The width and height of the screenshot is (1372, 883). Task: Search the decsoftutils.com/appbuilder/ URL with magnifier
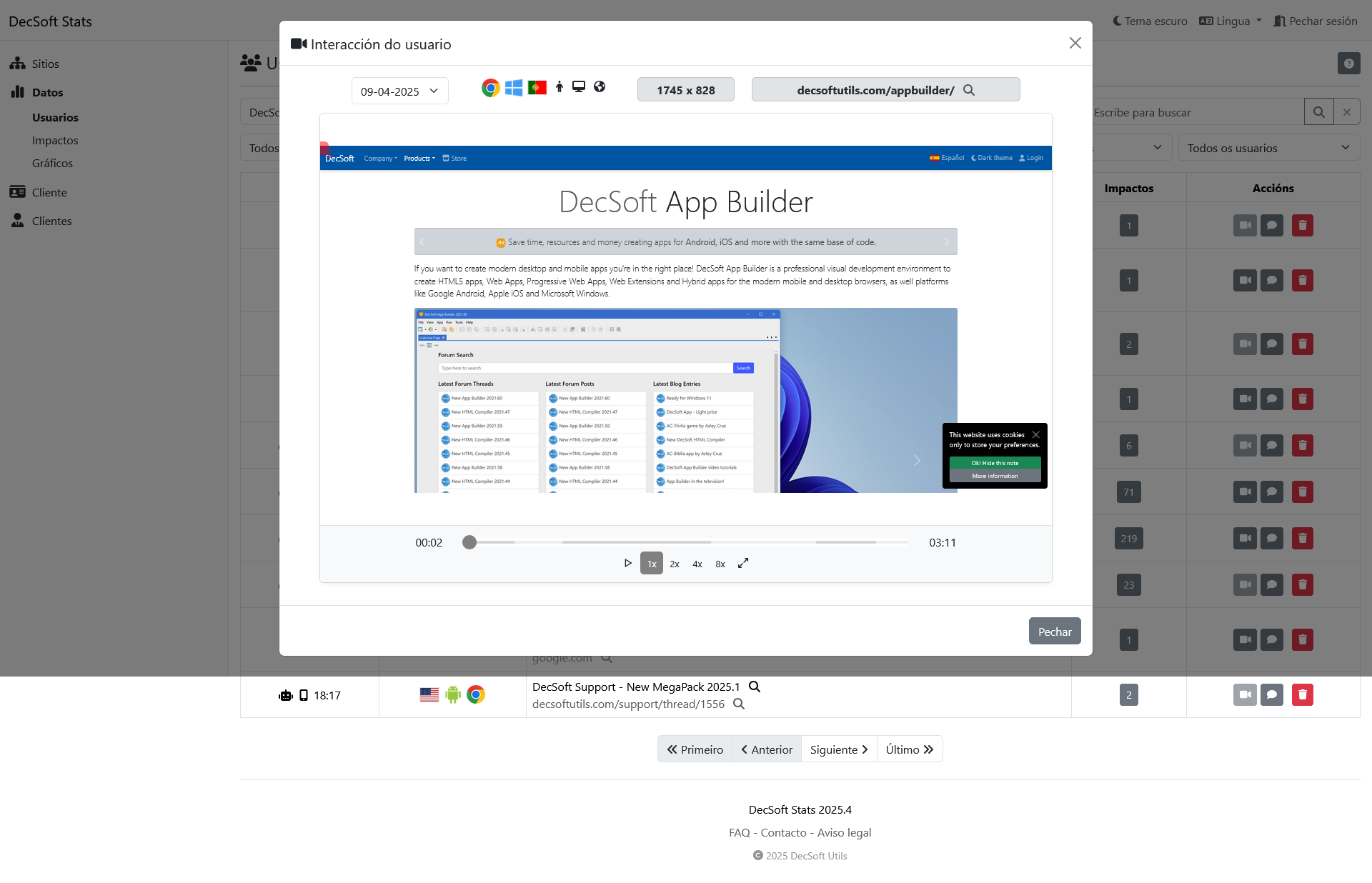click(x=969, y=90)
